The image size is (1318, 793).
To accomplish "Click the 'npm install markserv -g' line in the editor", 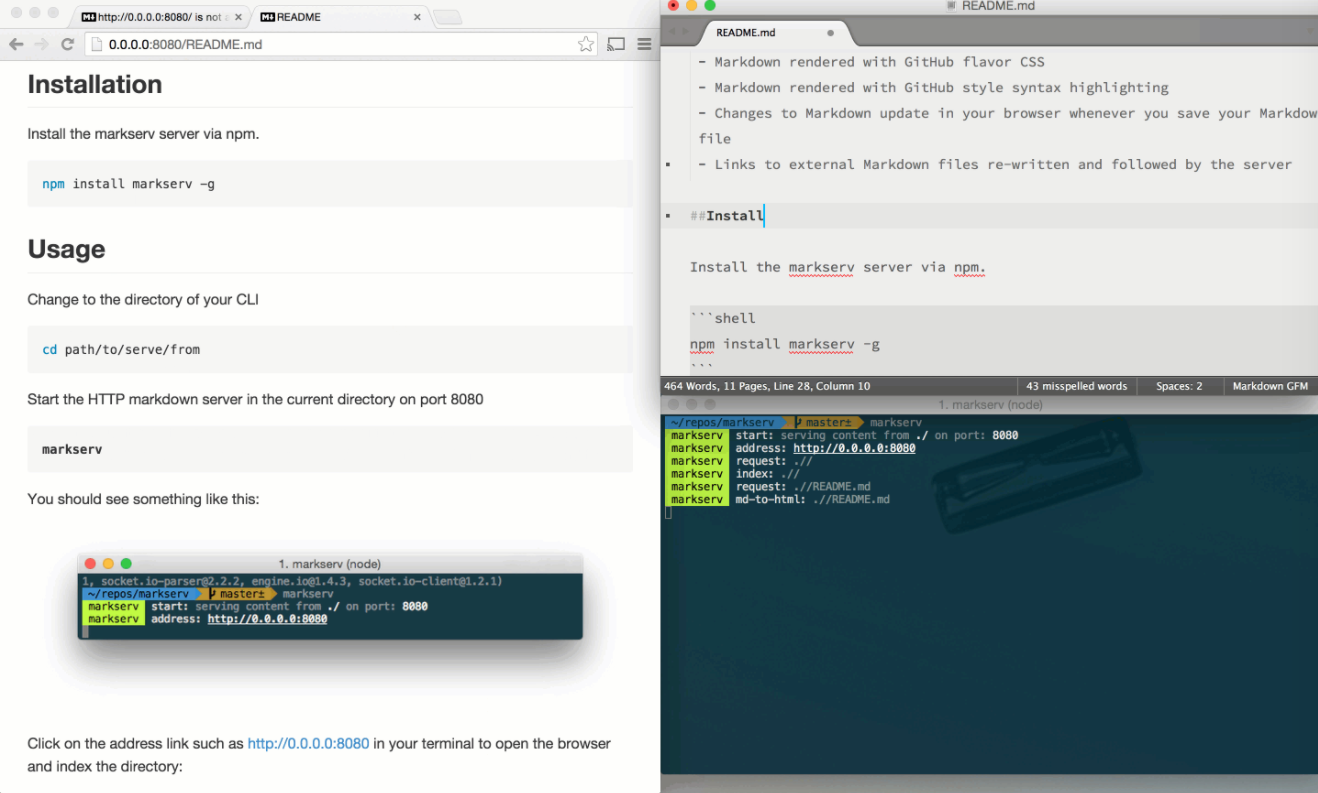I will point(785,344).
